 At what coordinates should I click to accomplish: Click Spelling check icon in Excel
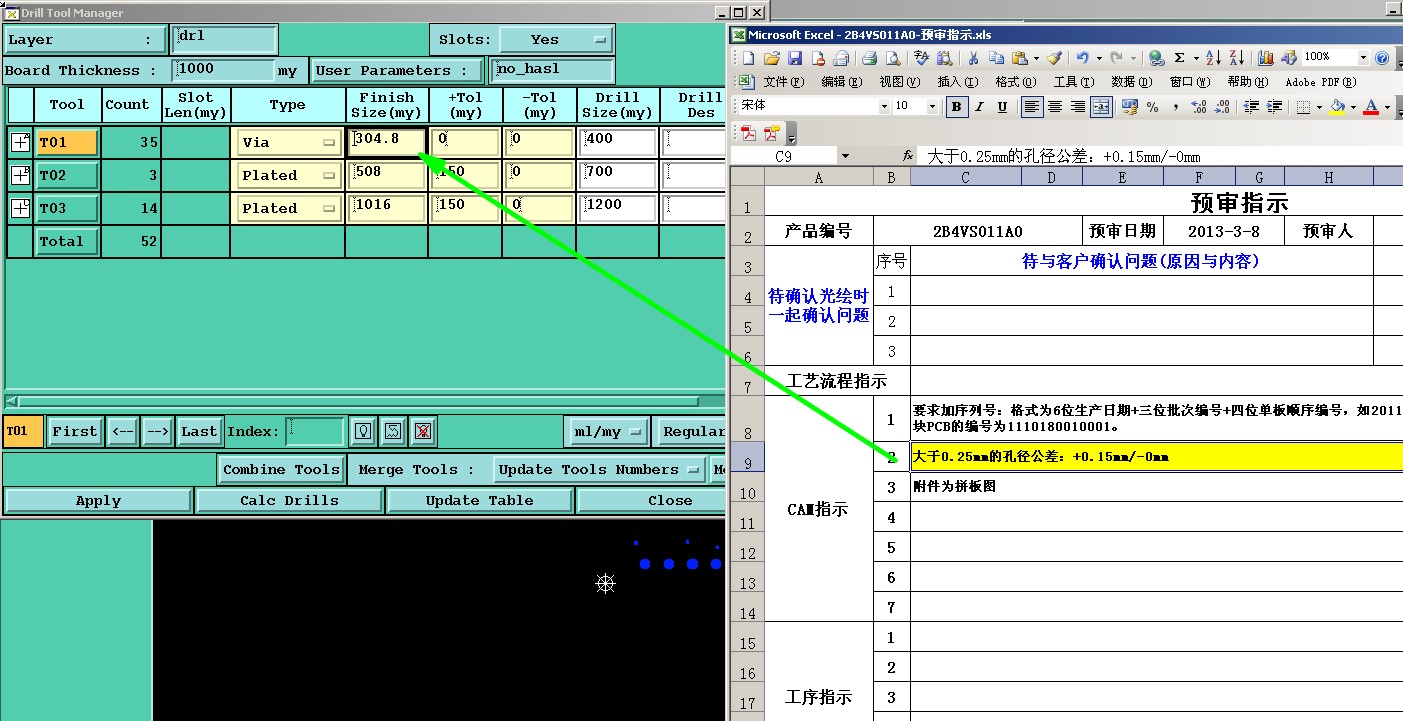click(x=922, y=58)
